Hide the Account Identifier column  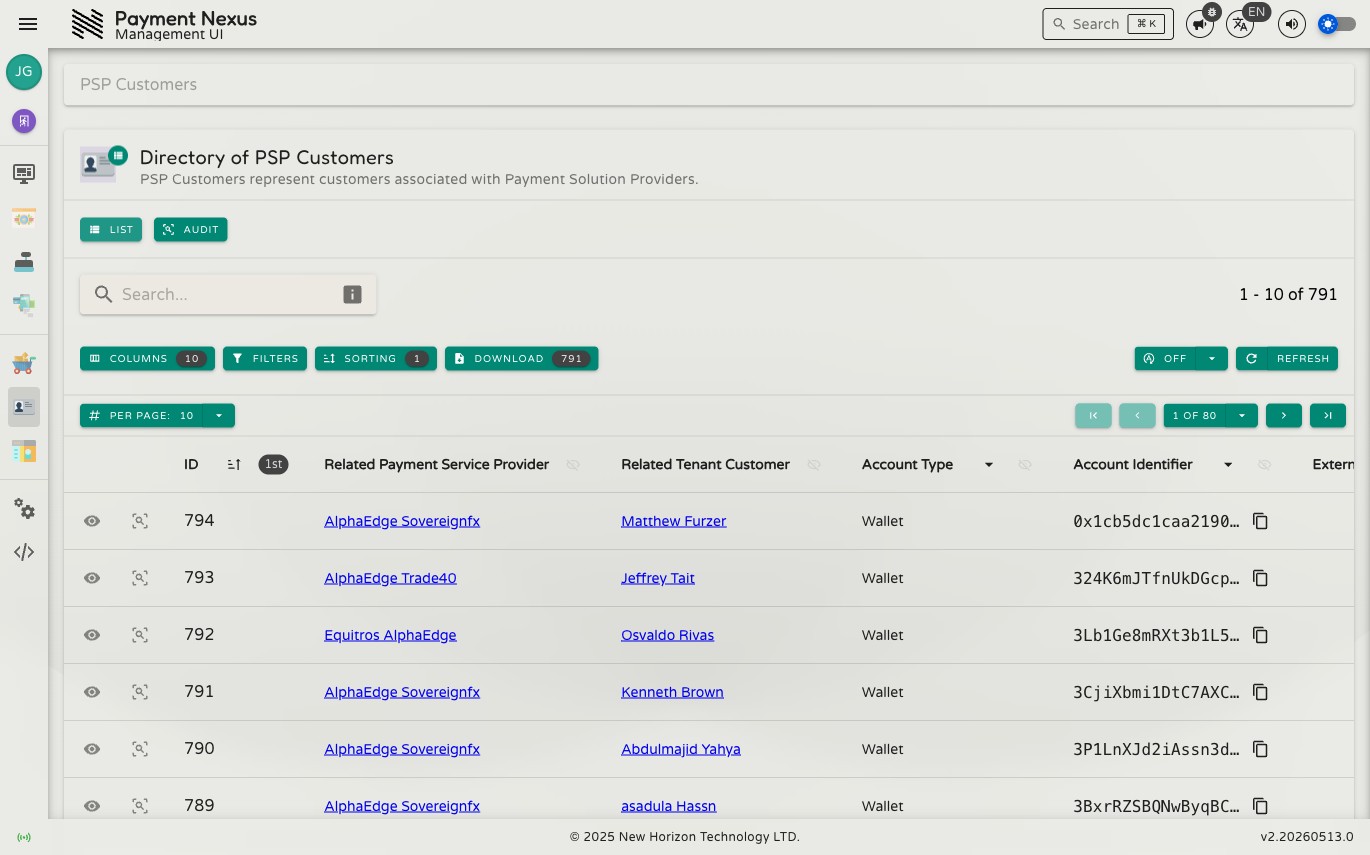(x=1264, y=465)
